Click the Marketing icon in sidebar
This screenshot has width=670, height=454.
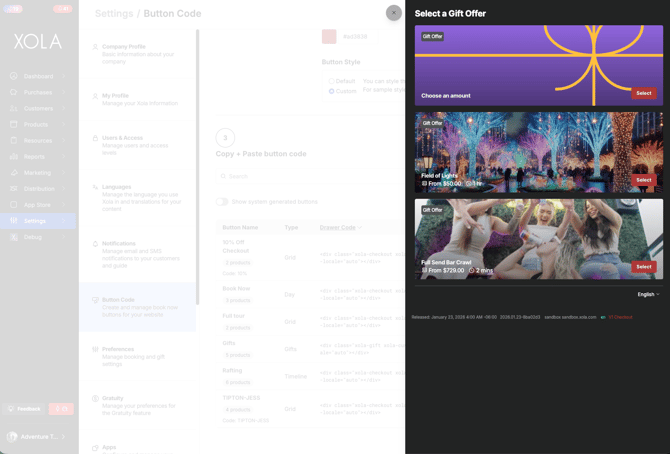coord(14,173)
